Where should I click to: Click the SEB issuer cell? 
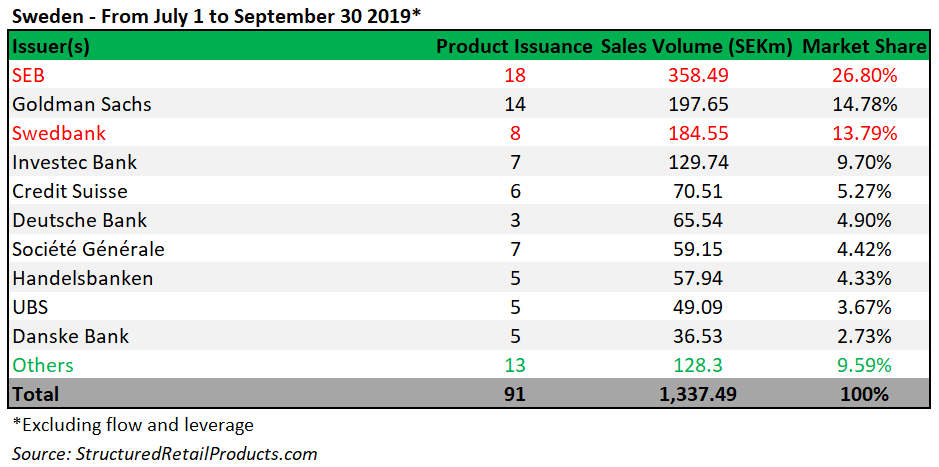(x=29, y=75)
